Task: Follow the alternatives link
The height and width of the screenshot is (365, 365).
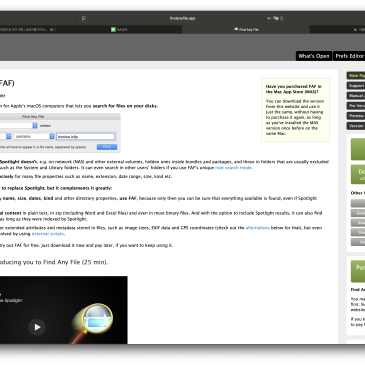Action: coord(257,228)
